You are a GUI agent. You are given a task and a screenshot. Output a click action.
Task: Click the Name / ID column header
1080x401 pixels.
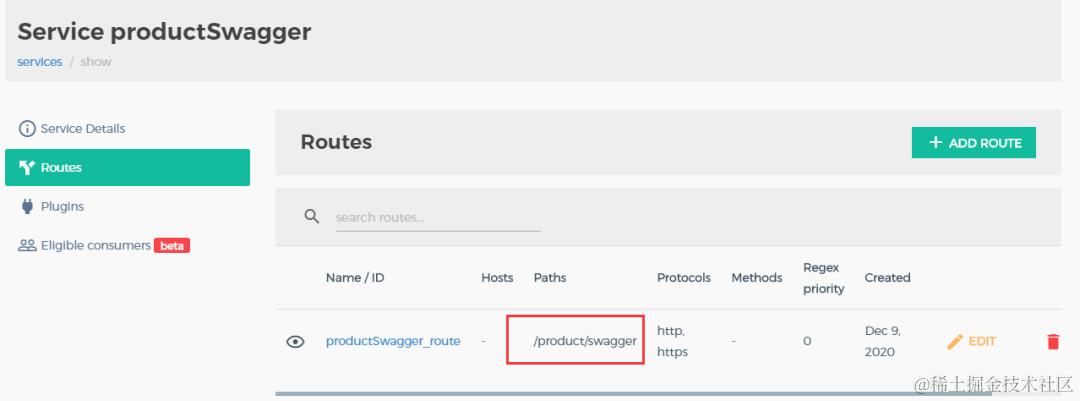coord(355,278)
